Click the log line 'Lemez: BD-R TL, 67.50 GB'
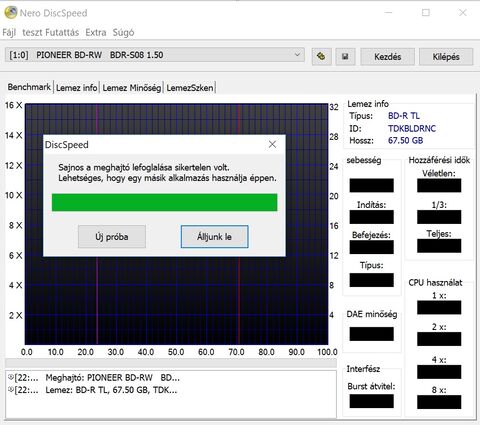480x425 pixels. pos(111,390)
